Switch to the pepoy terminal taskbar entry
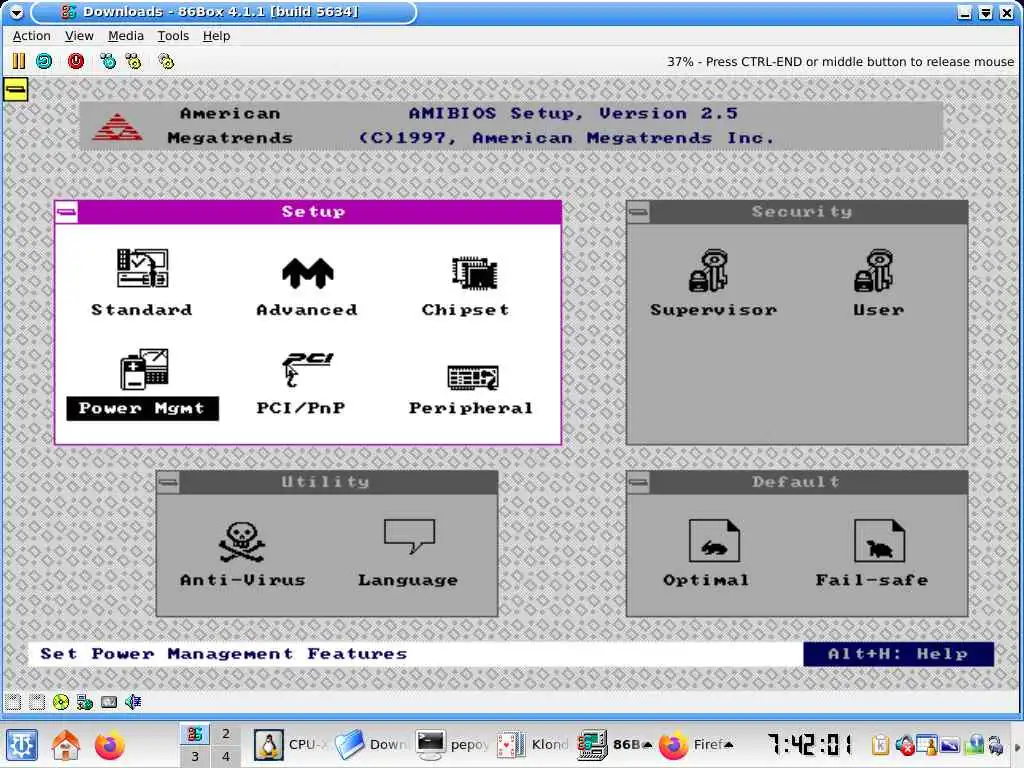Viewport: 1024px width, 768px height. 453,744
